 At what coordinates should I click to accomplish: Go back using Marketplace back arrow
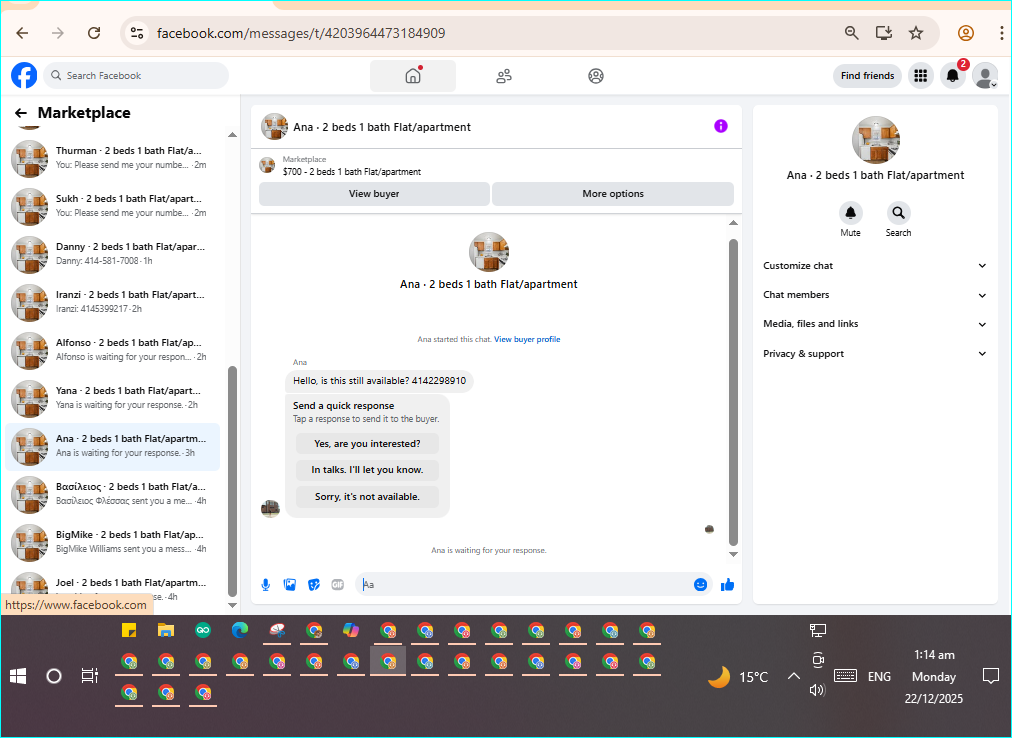tap(21, 113)
